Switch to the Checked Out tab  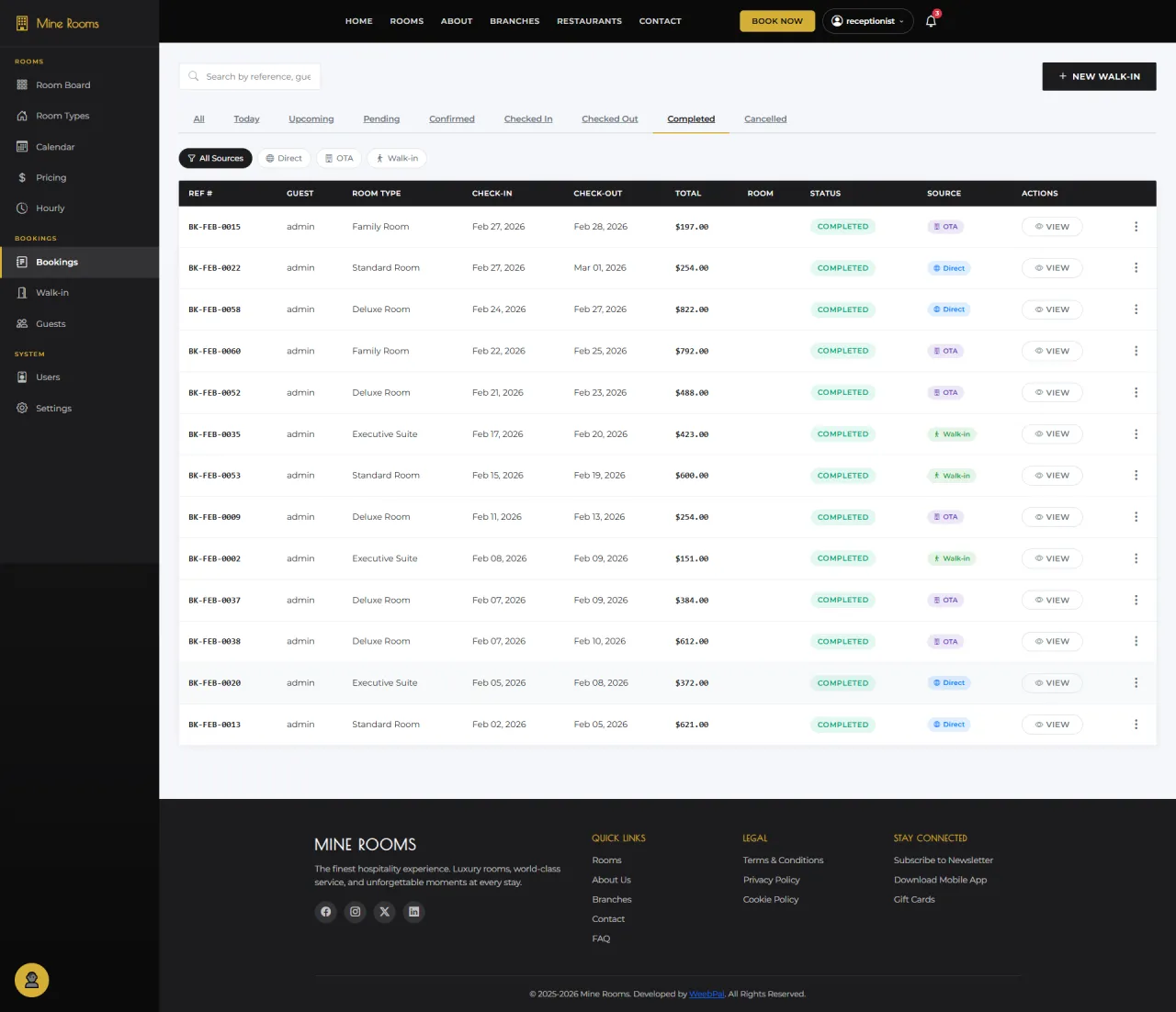610,118
